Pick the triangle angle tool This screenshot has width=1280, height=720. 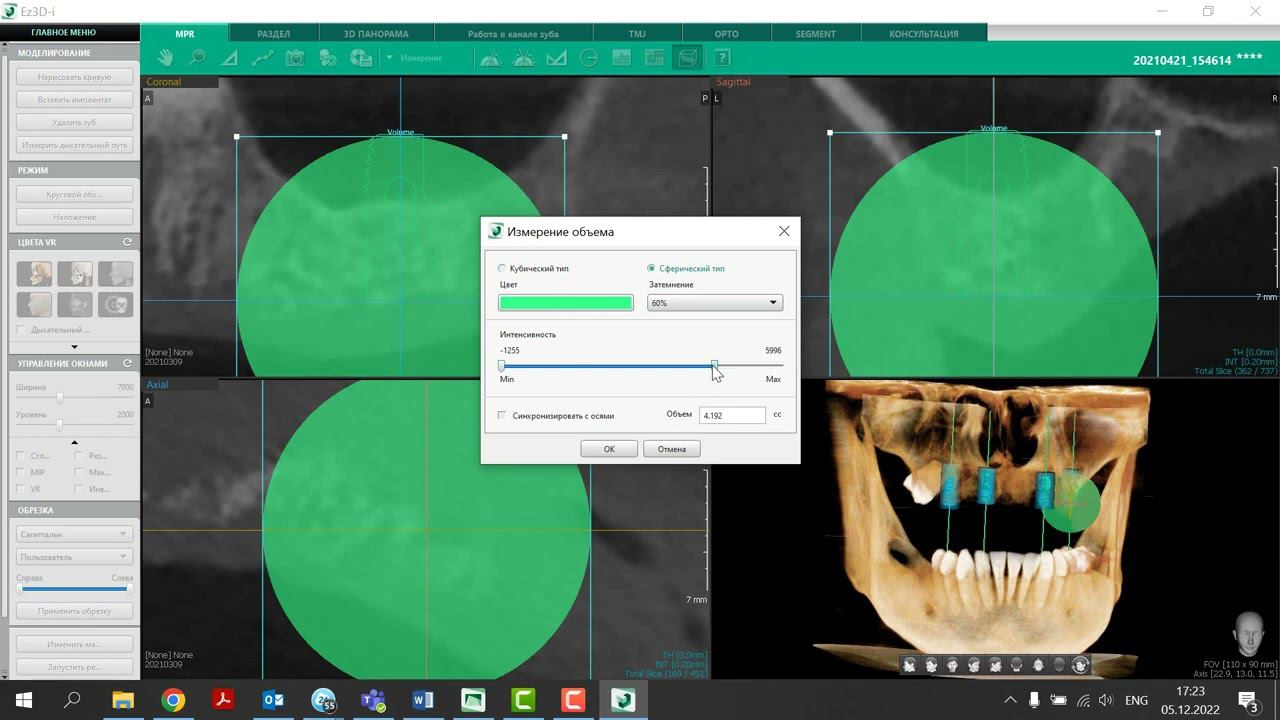[230, 58]
